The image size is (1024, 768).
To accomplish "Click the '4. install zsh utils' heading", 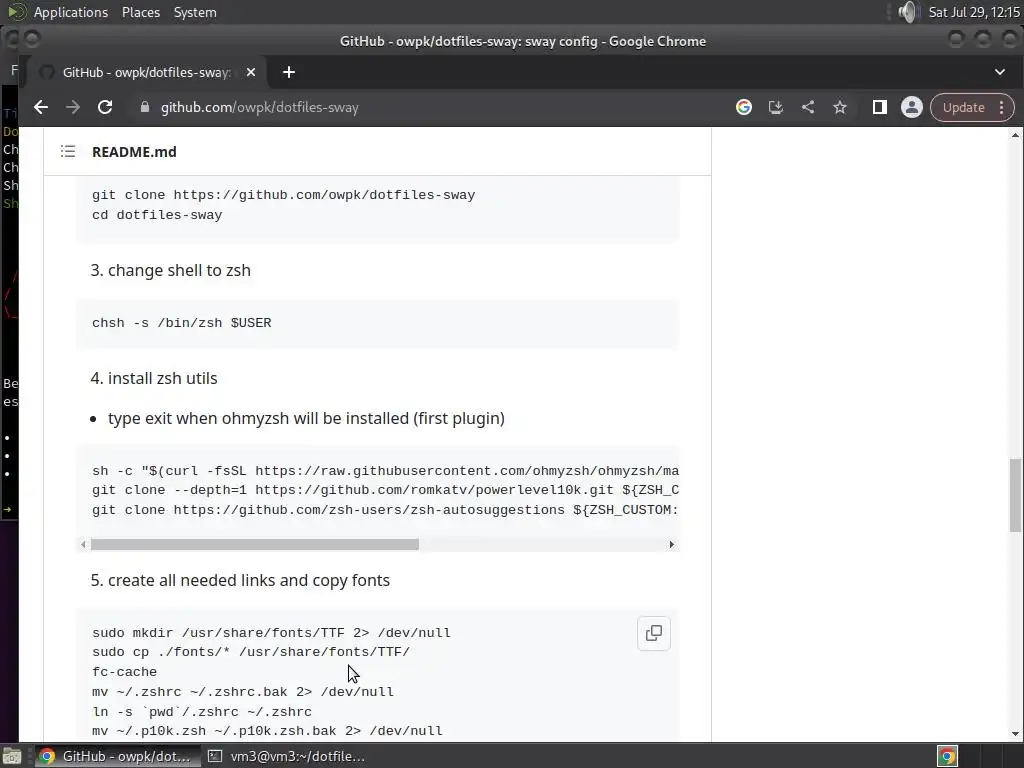I will click(x=153, y=378).
